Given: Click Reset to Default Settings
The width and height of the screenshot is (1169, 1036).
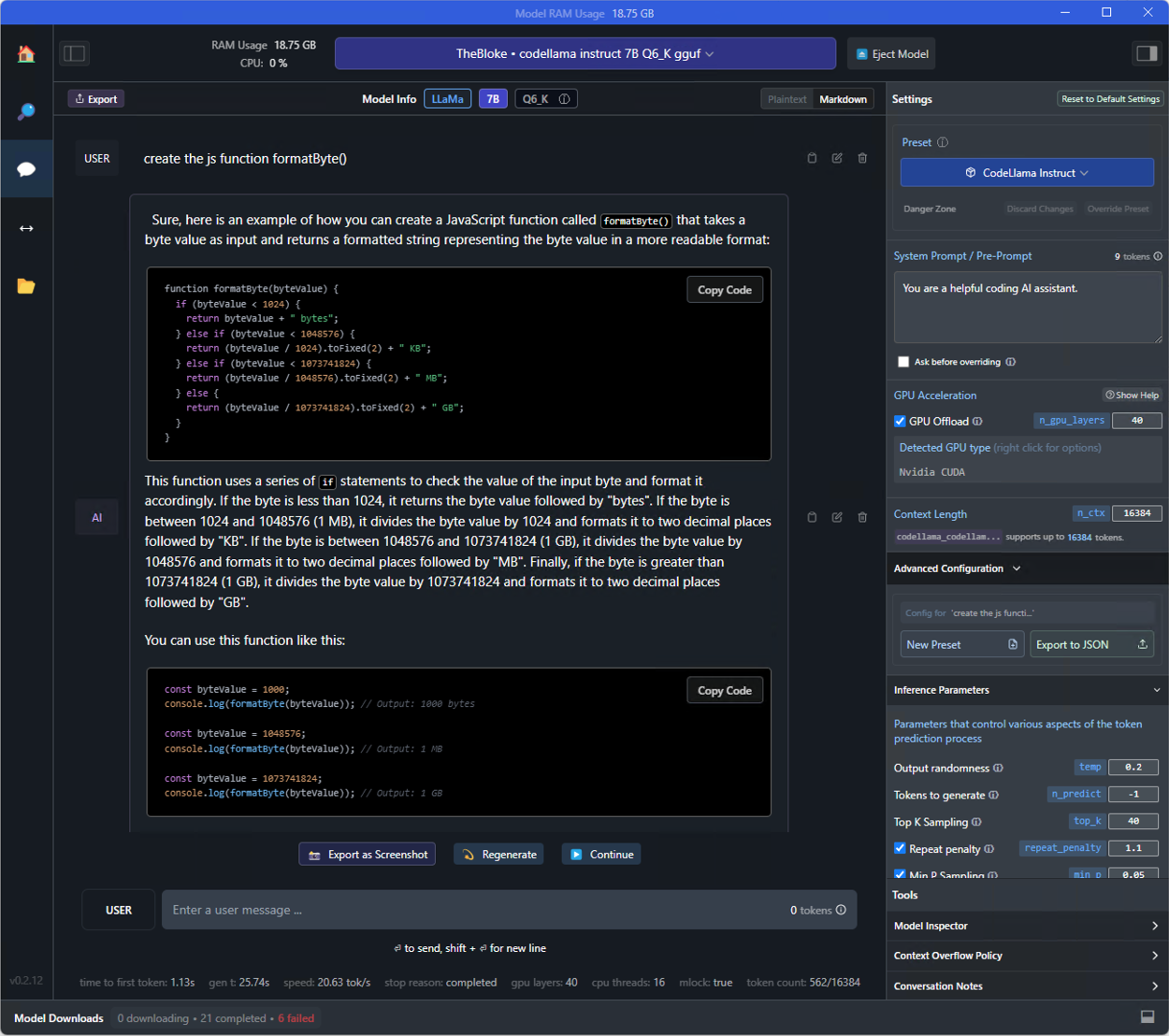Looking at the screenshot, I should [1110, 99].
